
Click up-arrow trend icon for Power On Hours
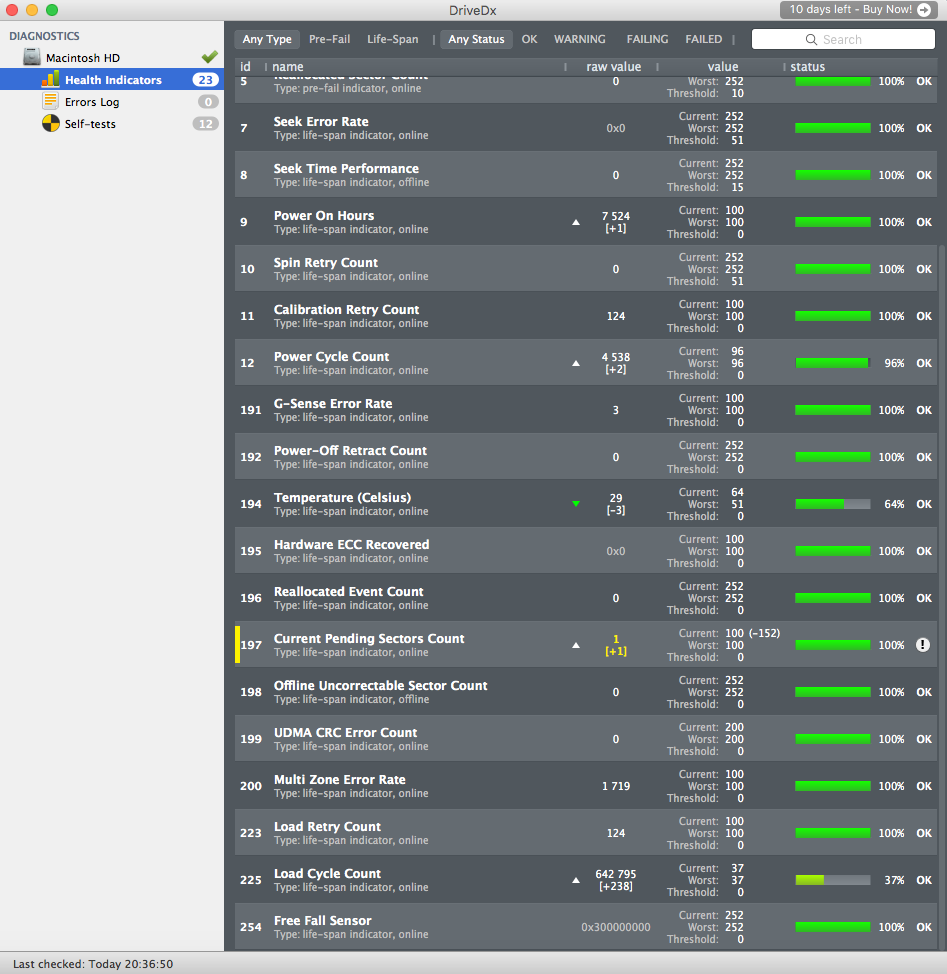point(576,222)
